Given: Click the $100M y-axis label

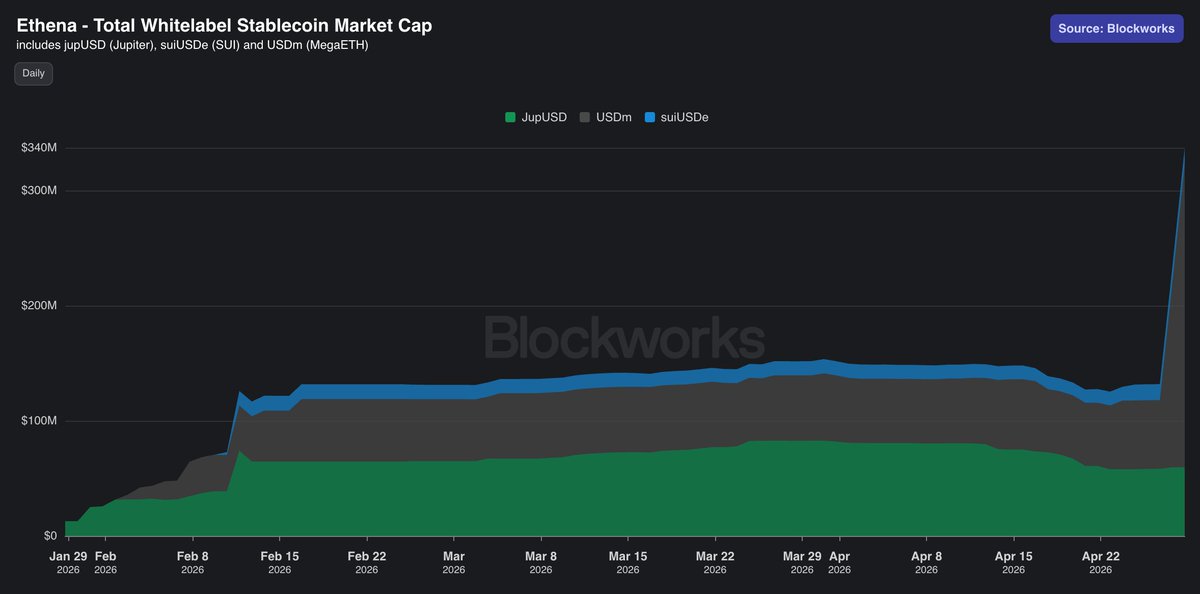Looking at the screenshot, I should click(39, 421).
